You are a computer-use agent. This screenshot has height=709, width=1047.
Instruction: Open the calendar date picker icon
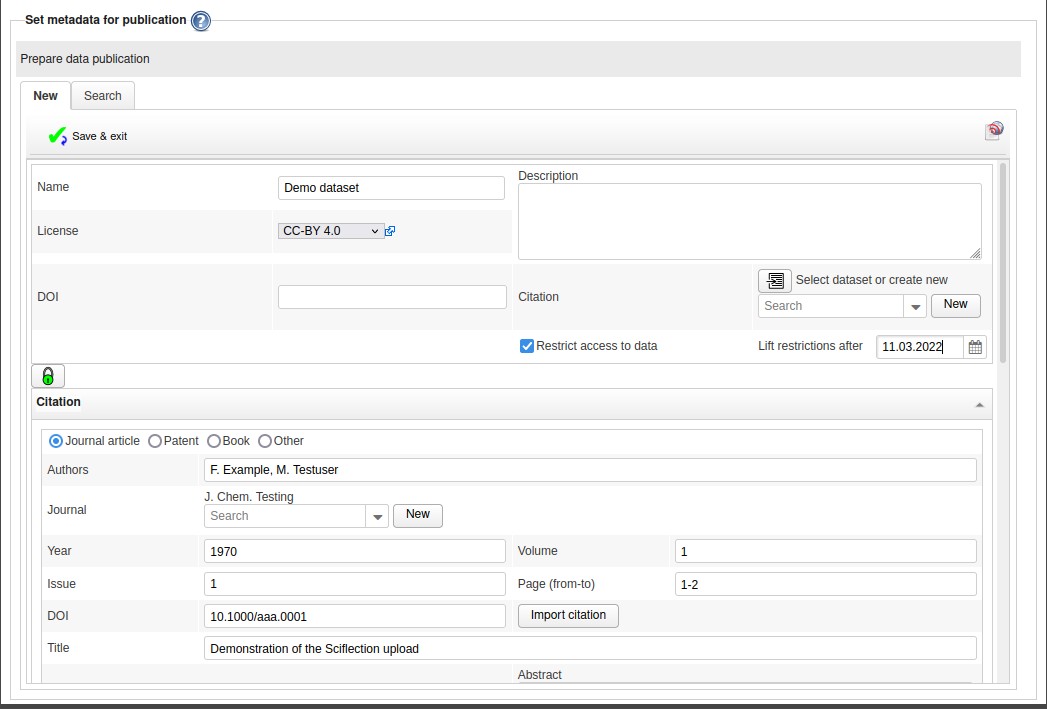(975, 347)
